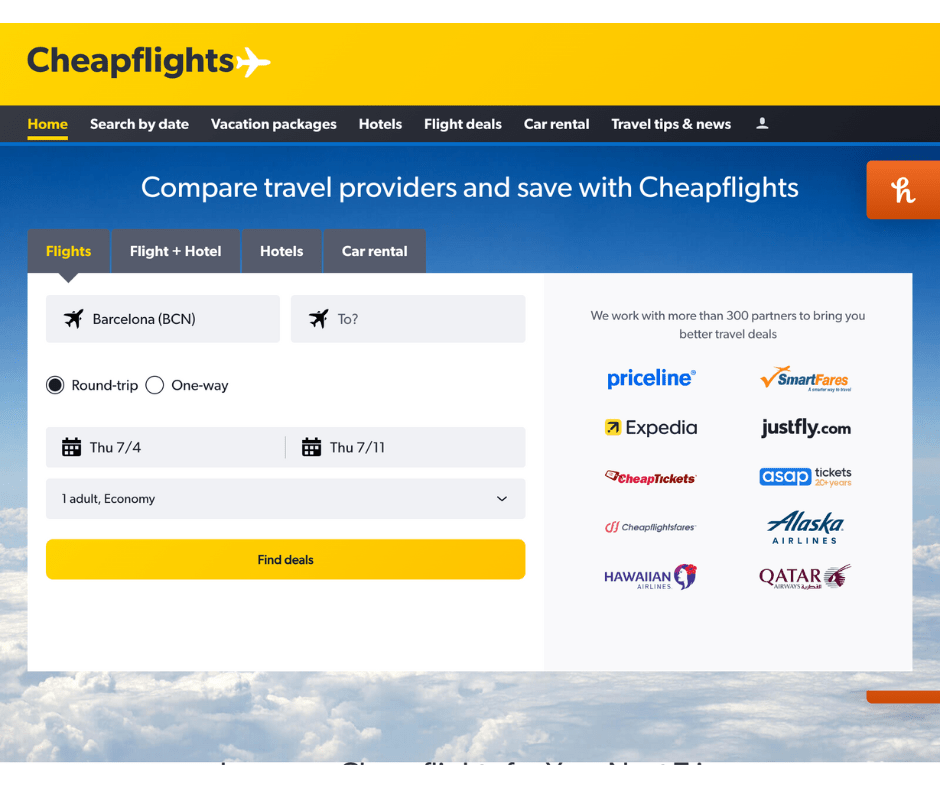Switch to the Flight + Hotel tab
Viewport: 940px width, 788px height.
[175, 251]
